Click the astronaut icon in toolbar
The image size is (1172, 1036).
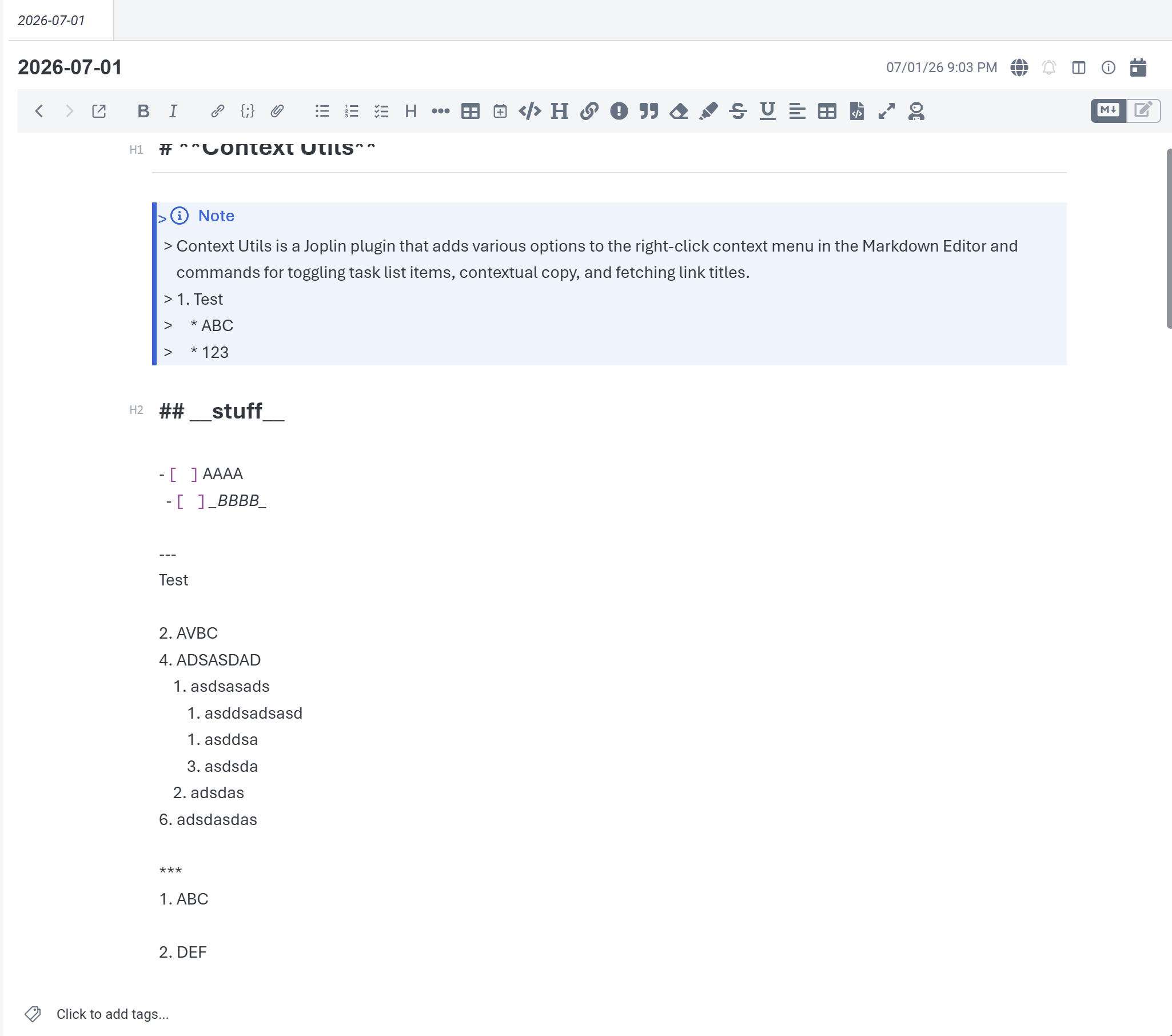[916, 111]
